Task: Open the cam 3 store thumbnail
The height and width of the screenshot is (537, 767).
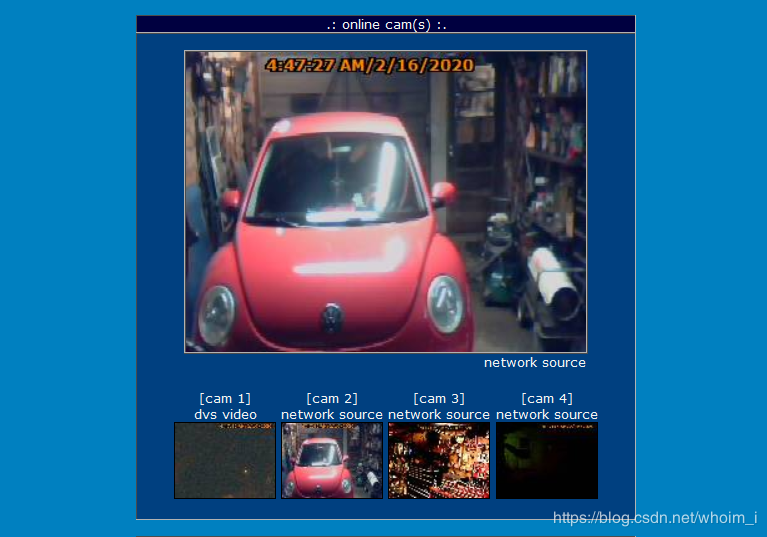Action: [x=439, y=461]
